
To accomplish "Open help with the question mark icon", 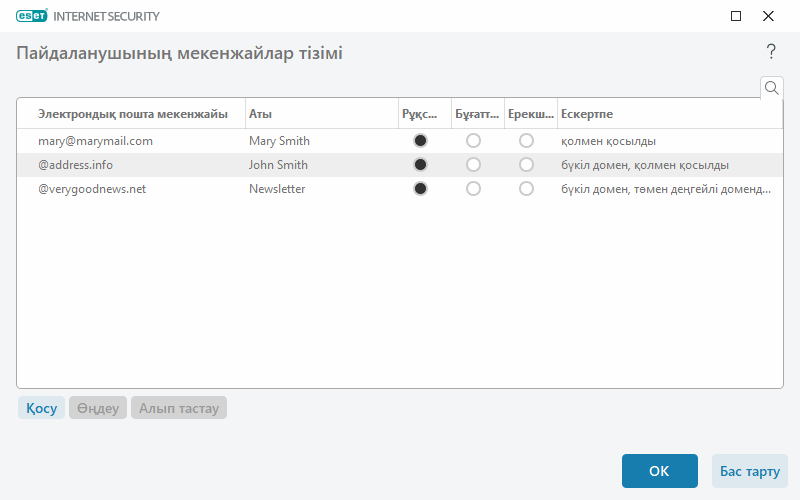I will tap(771, 52).
